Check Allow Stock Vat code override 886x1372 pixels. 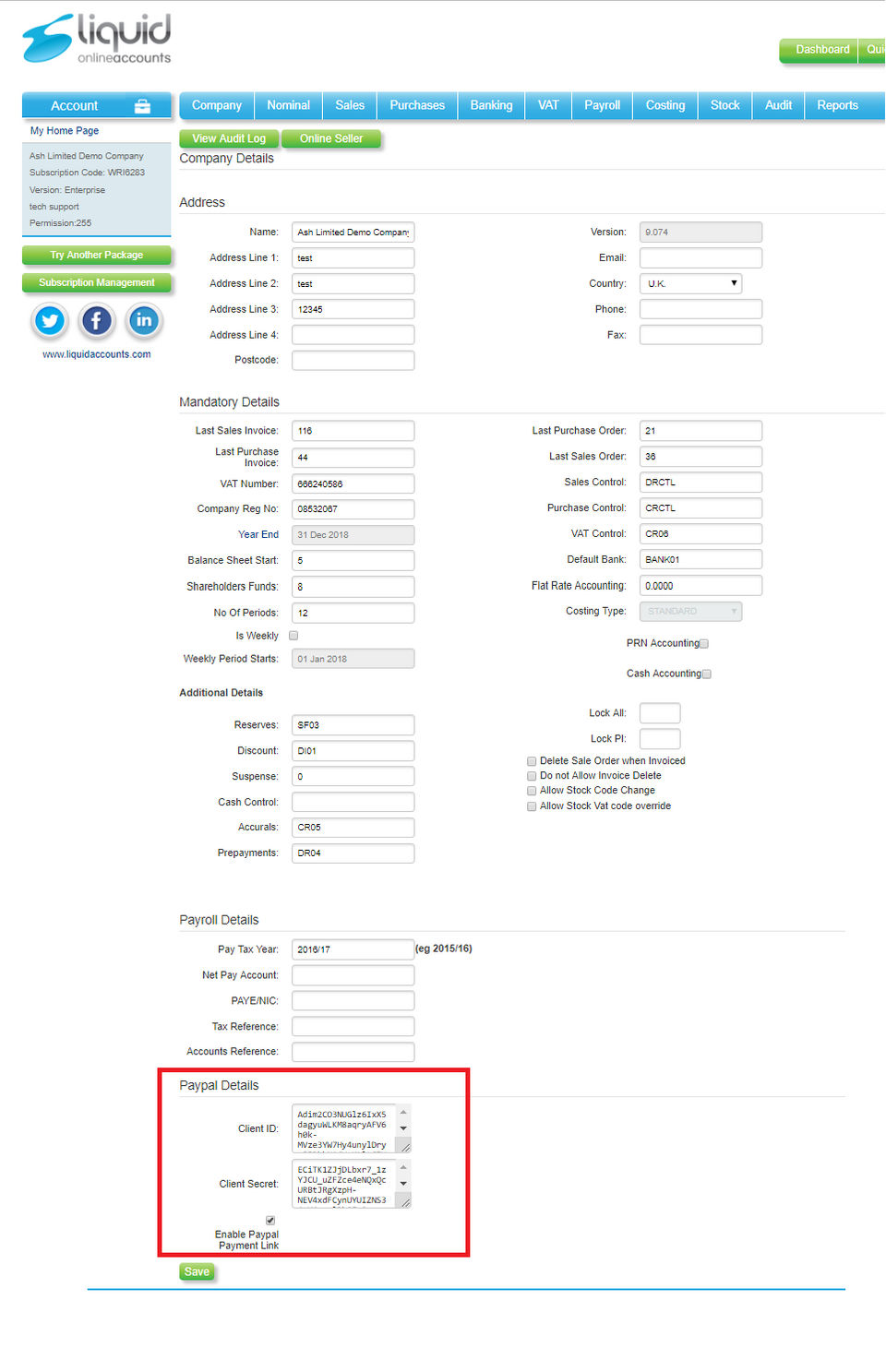532,806
